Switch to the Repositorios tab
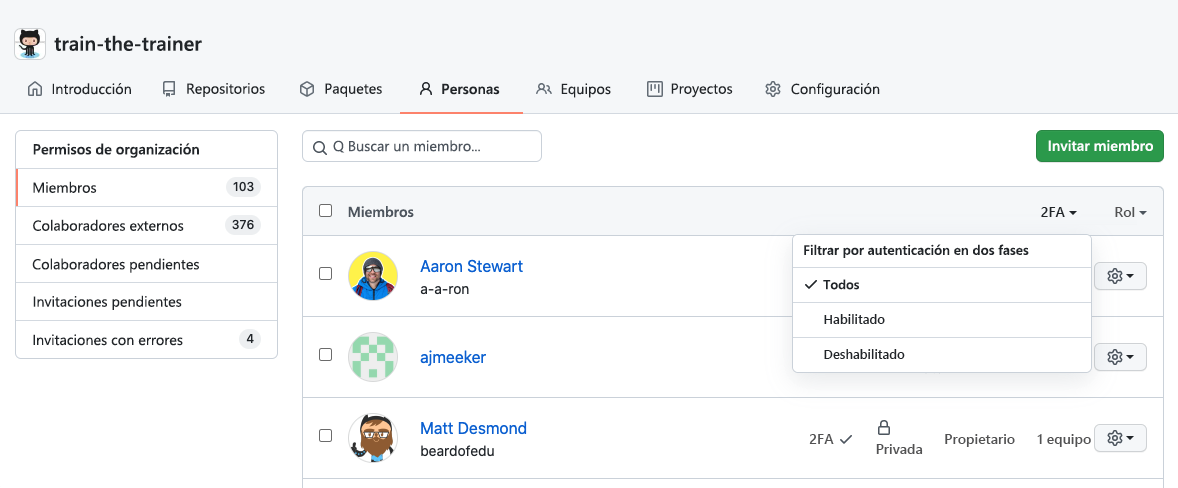1178x488 pixels. tap(214, 89)
